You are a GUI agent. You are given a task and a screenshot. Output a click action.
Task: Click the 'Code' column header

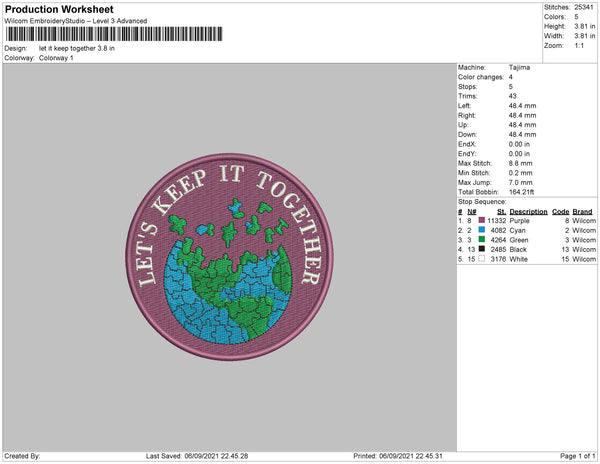tap(561, 212)
